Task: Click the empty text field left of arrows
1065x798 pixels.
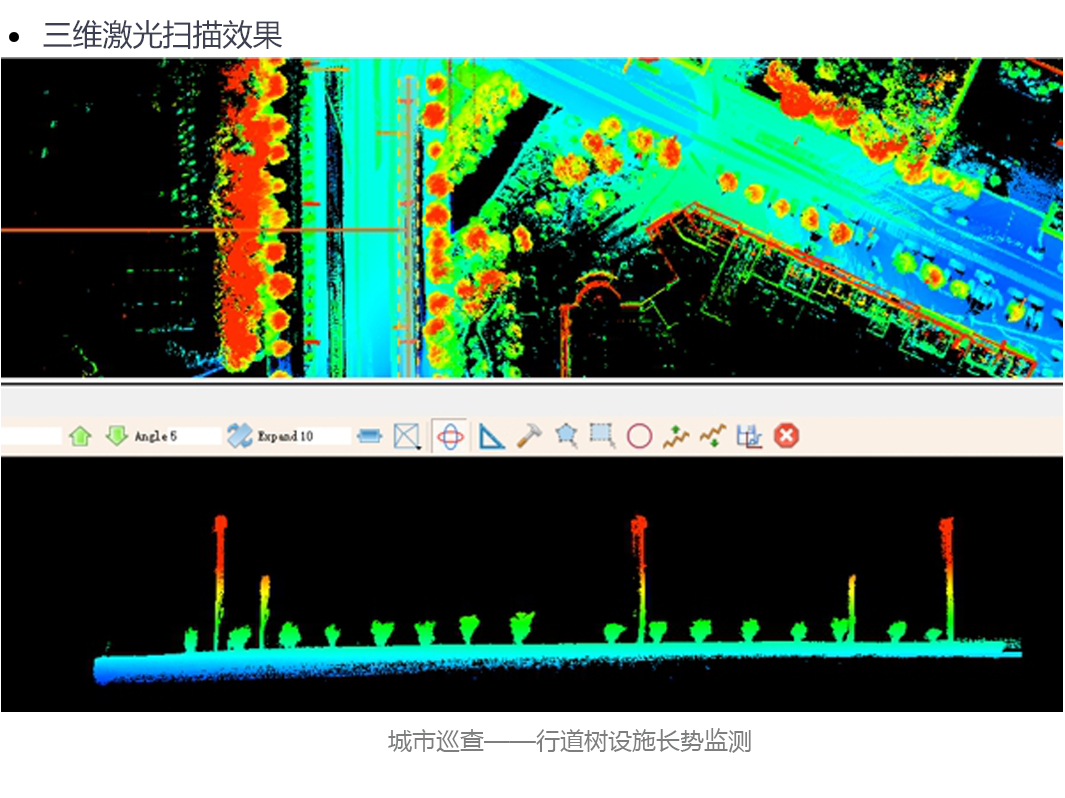Action: 30,436
